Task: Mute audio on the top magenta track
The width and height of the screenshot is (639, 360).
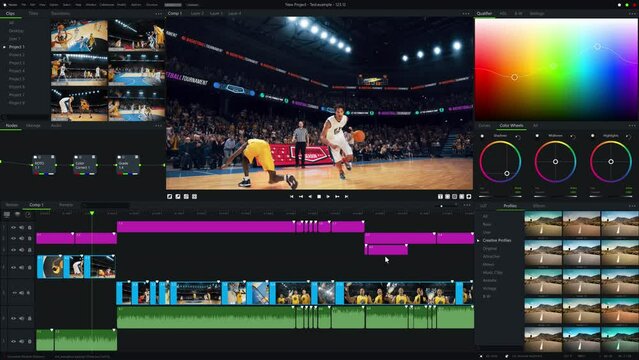Action: pyautogui.click(x=22, y=227)
